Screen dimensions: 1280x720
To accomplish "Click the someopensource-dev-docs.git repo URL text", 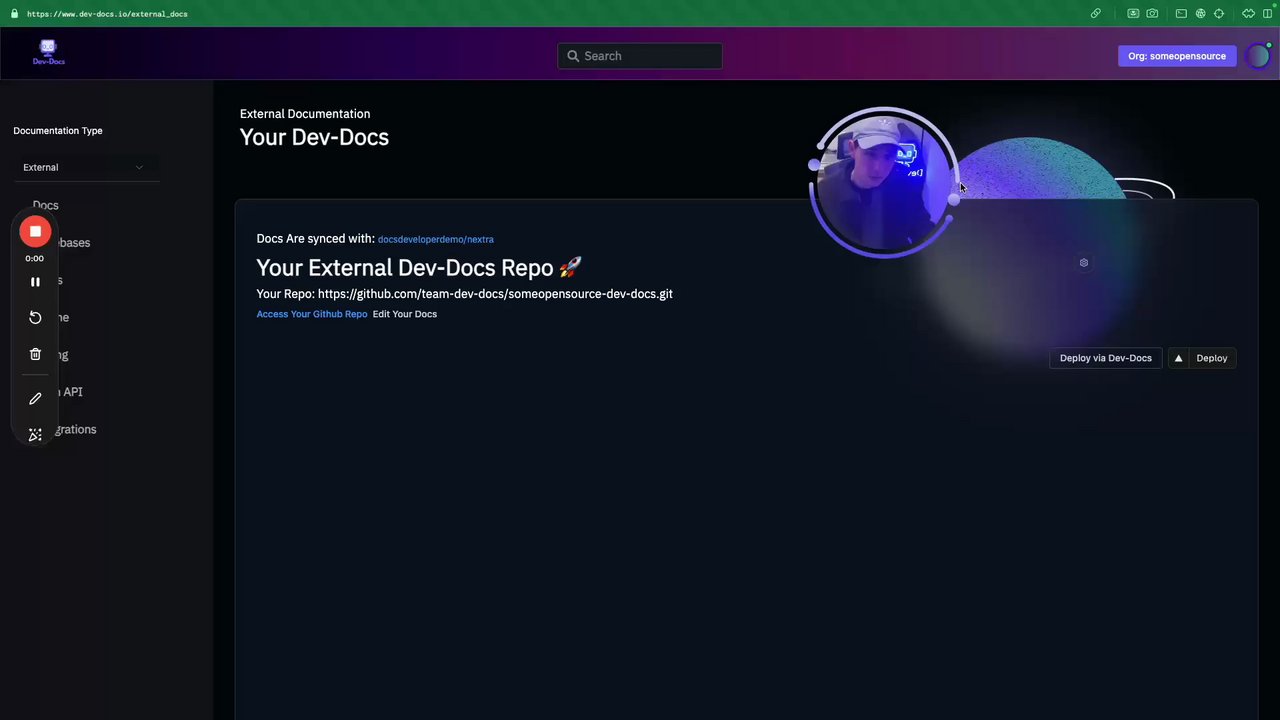I will [x=495, y=294].
